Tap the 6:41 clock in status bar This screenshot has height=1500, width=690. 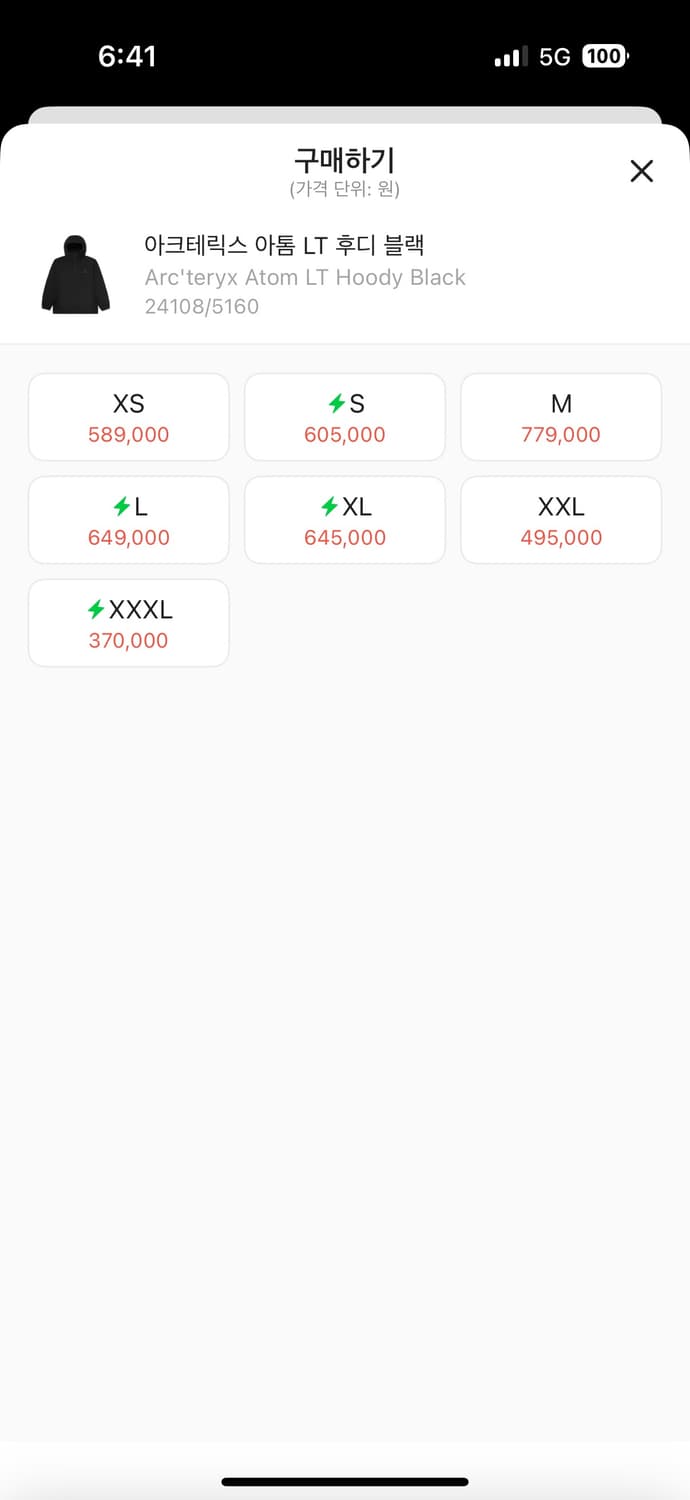(x=127, y=56)
